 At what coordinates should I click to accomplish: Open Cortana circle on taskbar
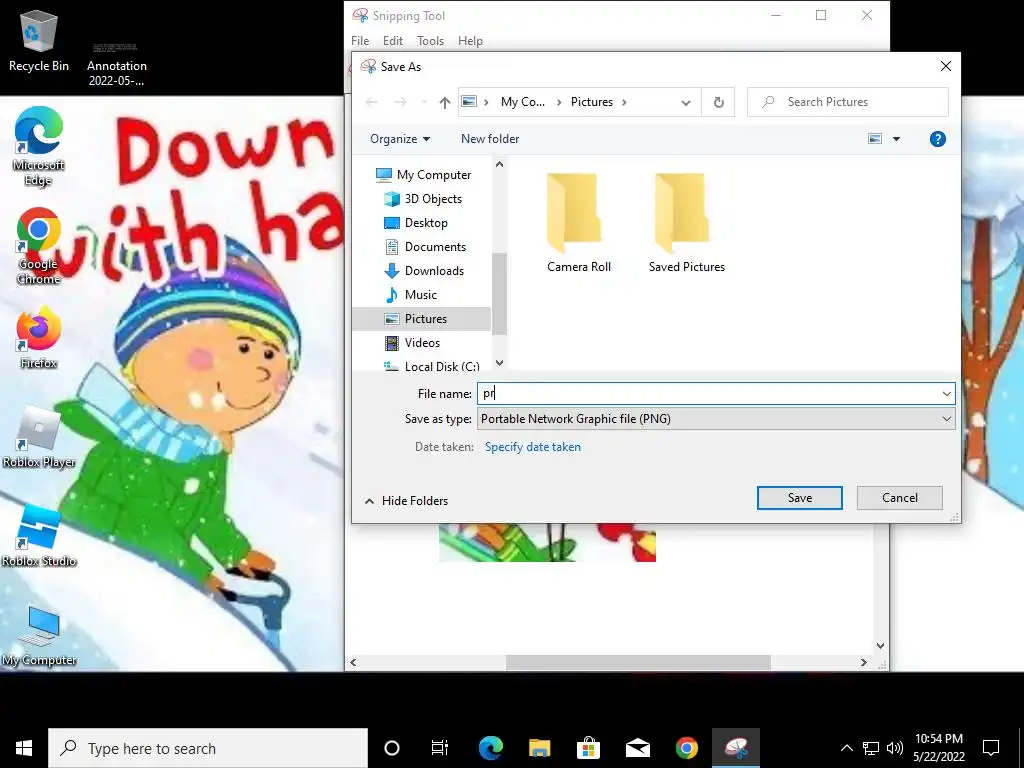click(392, 748)
